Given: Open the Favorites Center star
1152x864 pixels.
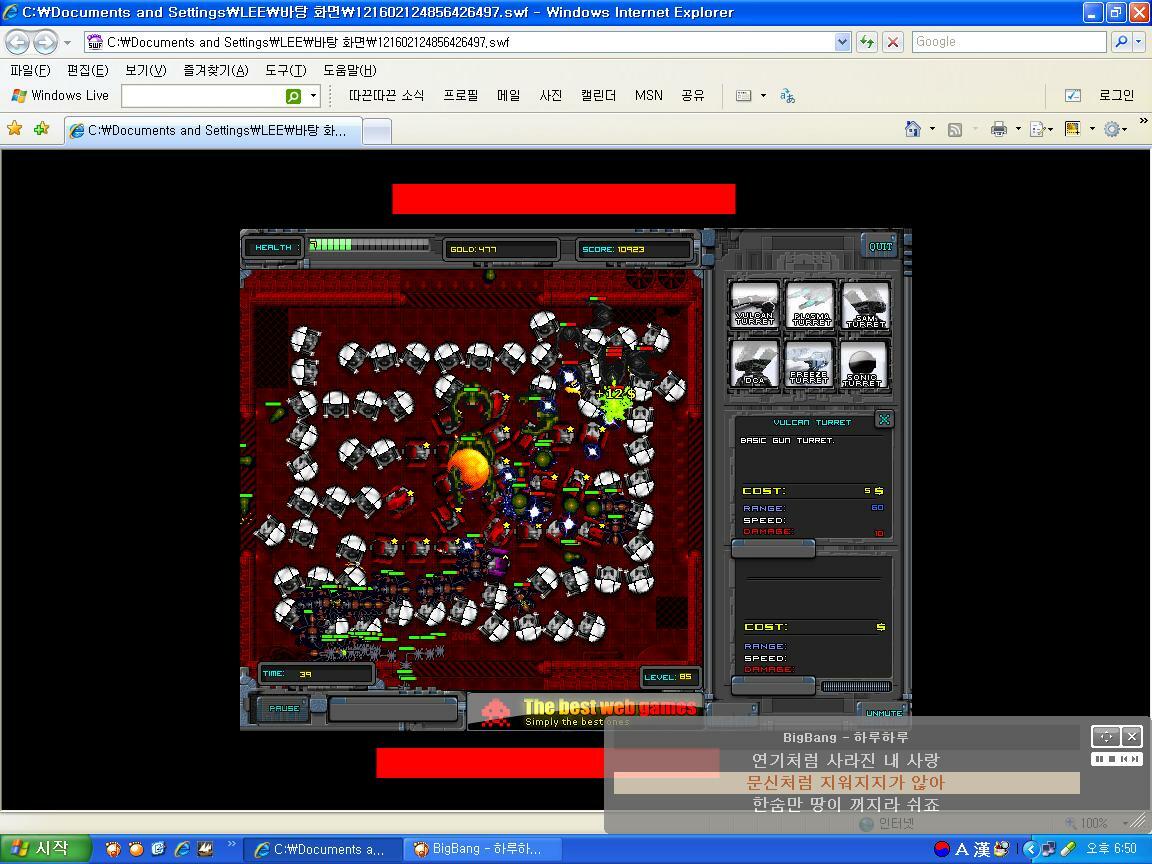Looking at the screenshot, I should tap(15, 129).
